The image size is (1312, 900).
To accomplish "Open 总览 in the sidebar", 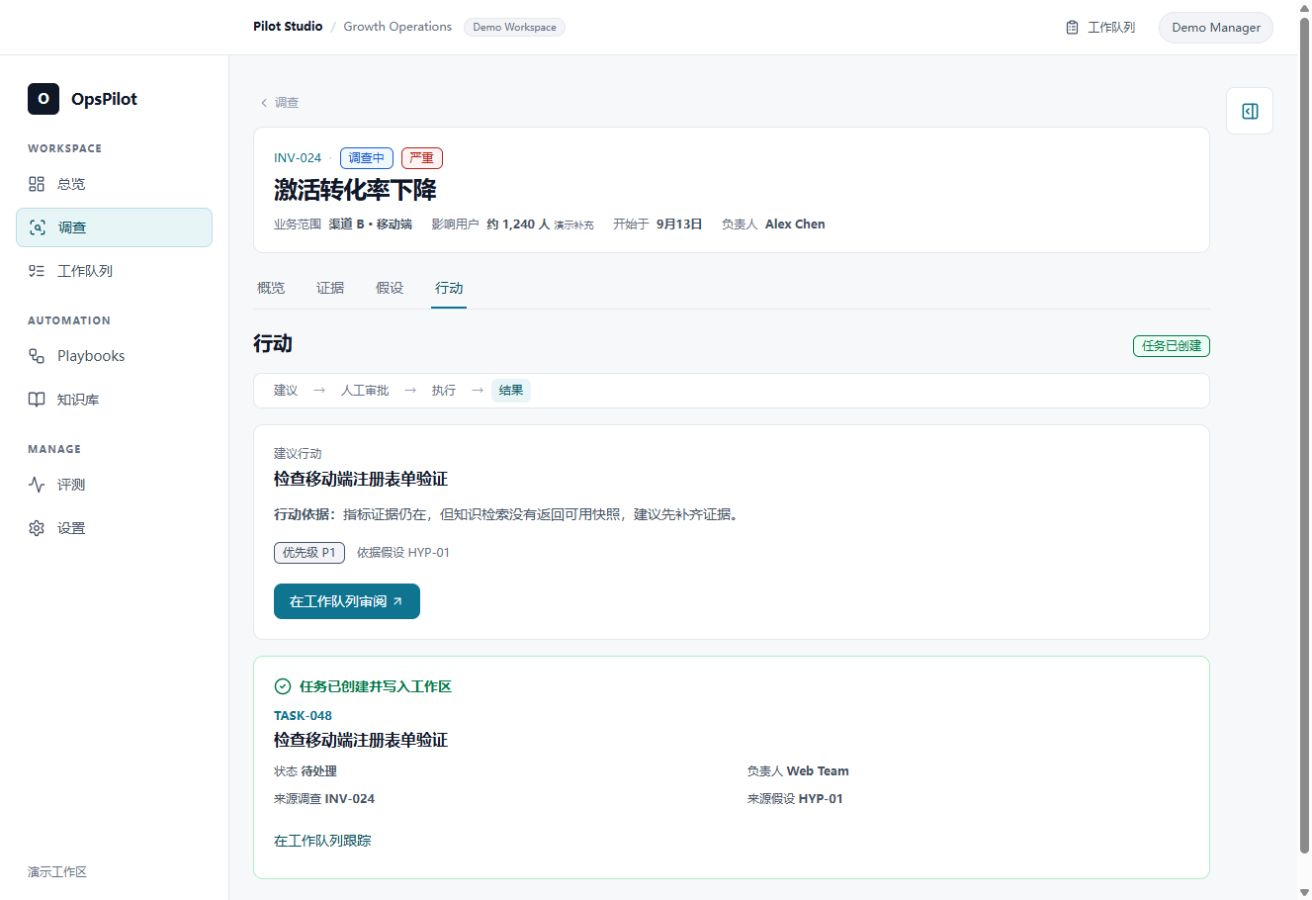I will pos(114,184).
